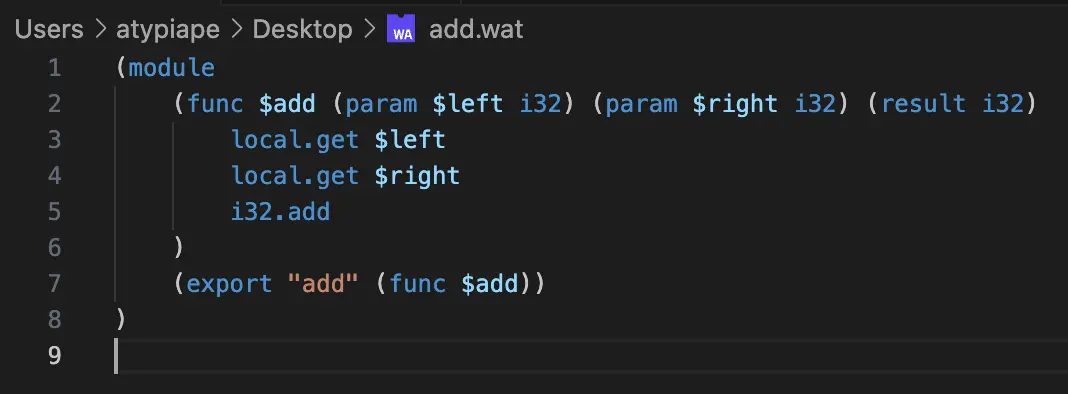This screenshot has height=394, width=1068.
Task: Click the $right variable on line 4
Action: pyautogui.click(x=417, y=176)
